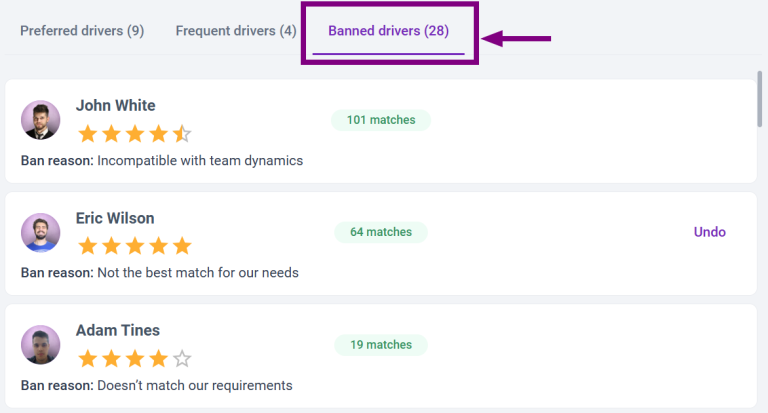Click the banned drivers list scrollbar
This screenshot has height=413, width=768.
pyautogui.click(x=760, y=100)
